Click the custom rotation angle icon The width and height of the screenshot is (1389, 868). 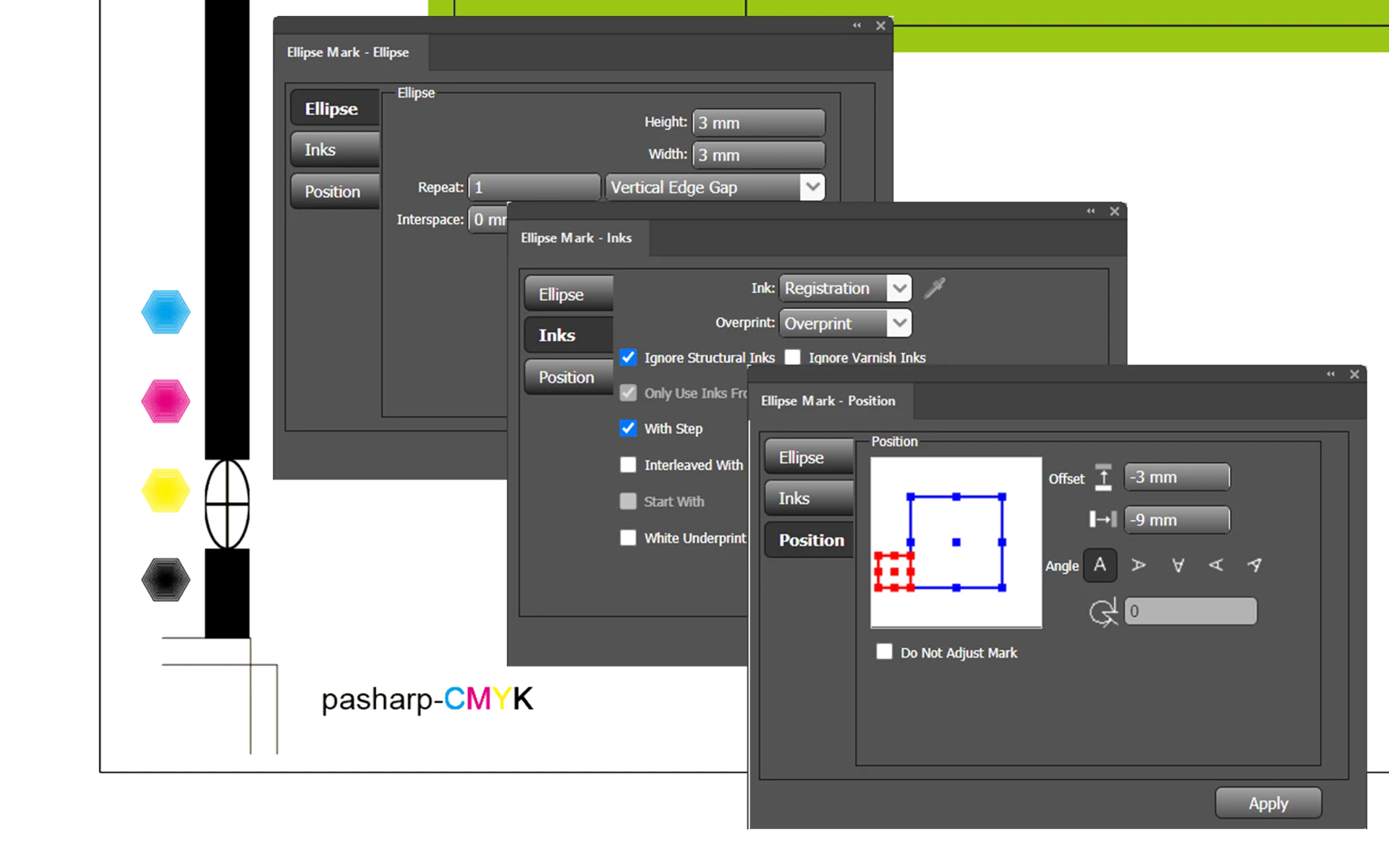[1103, 612]
